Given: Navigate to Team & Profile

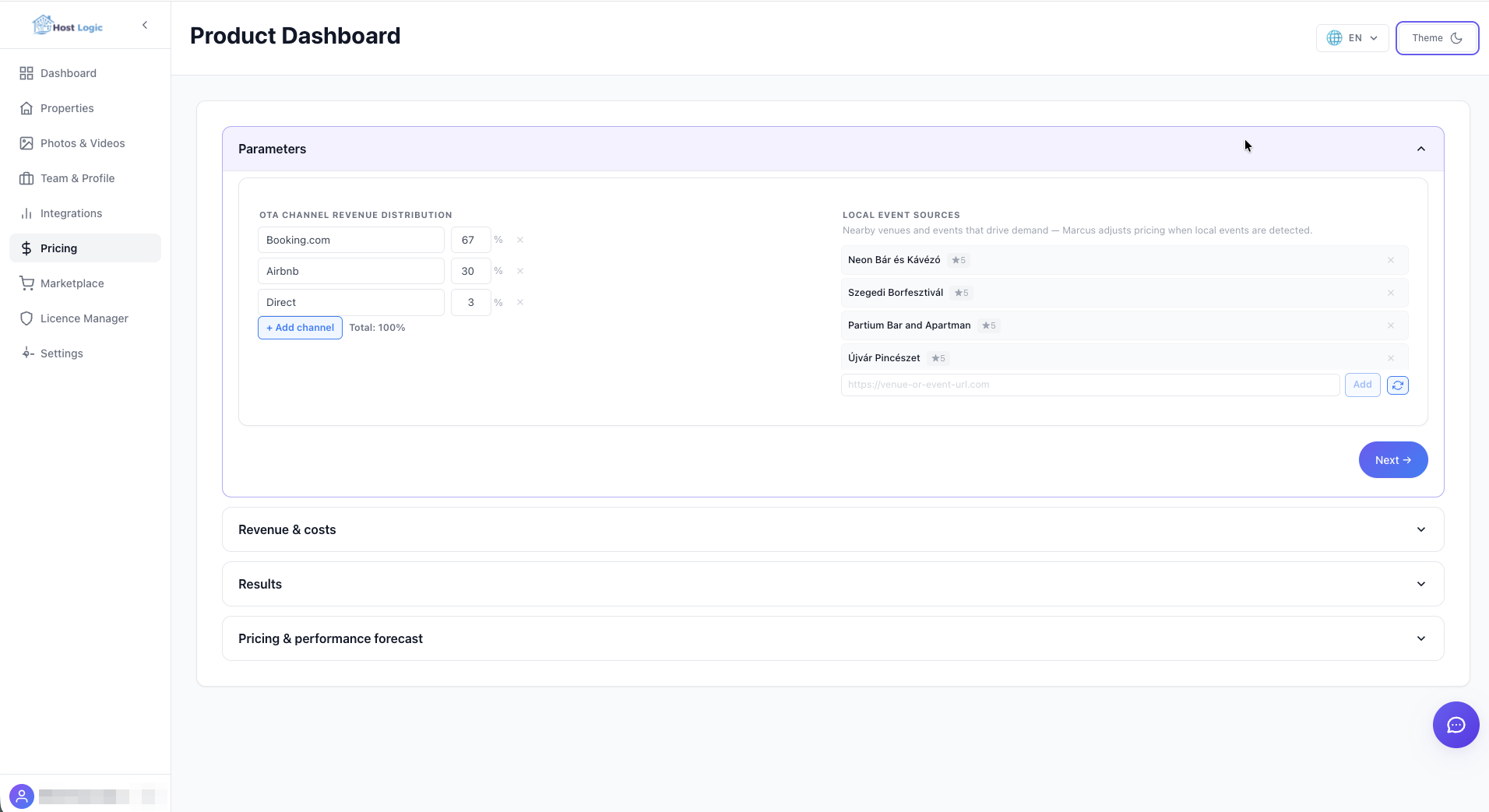Looking at the screenshot, I should 85,178.
